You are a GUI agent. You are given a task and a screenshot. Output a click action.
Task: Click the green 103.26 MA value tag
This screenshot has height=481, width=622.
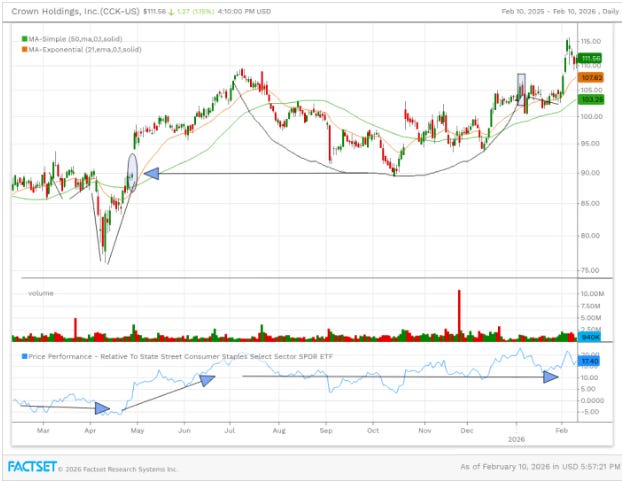[x=591, y=99]
